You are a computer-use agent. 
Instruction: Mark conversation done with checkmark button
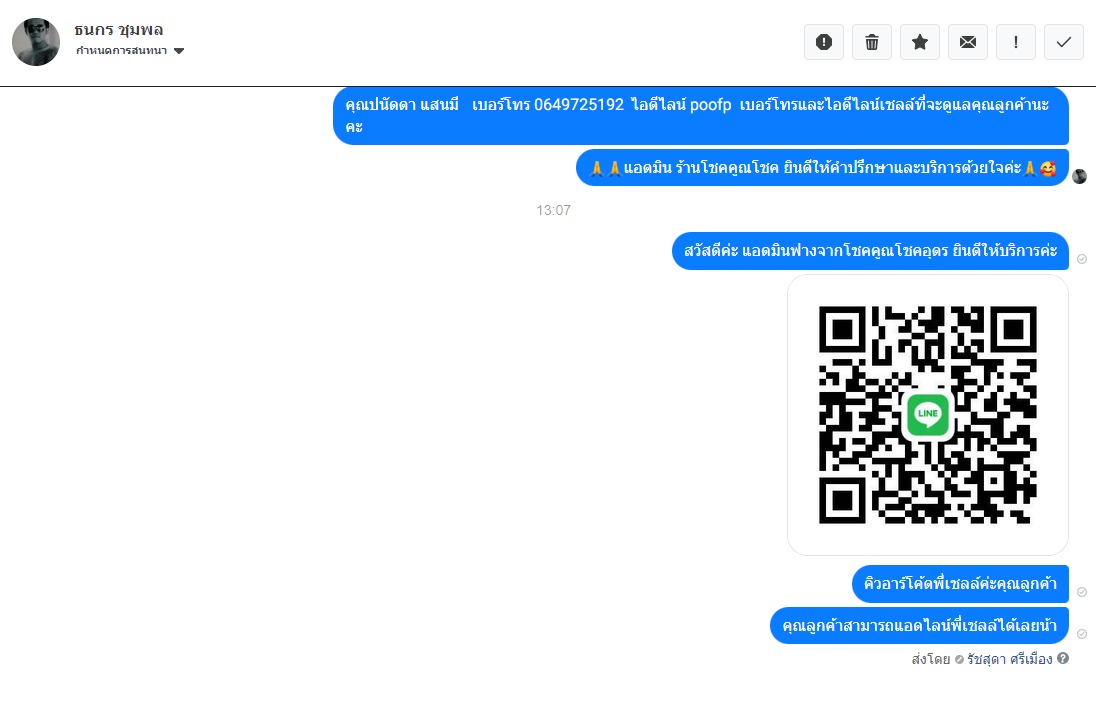1064,43
